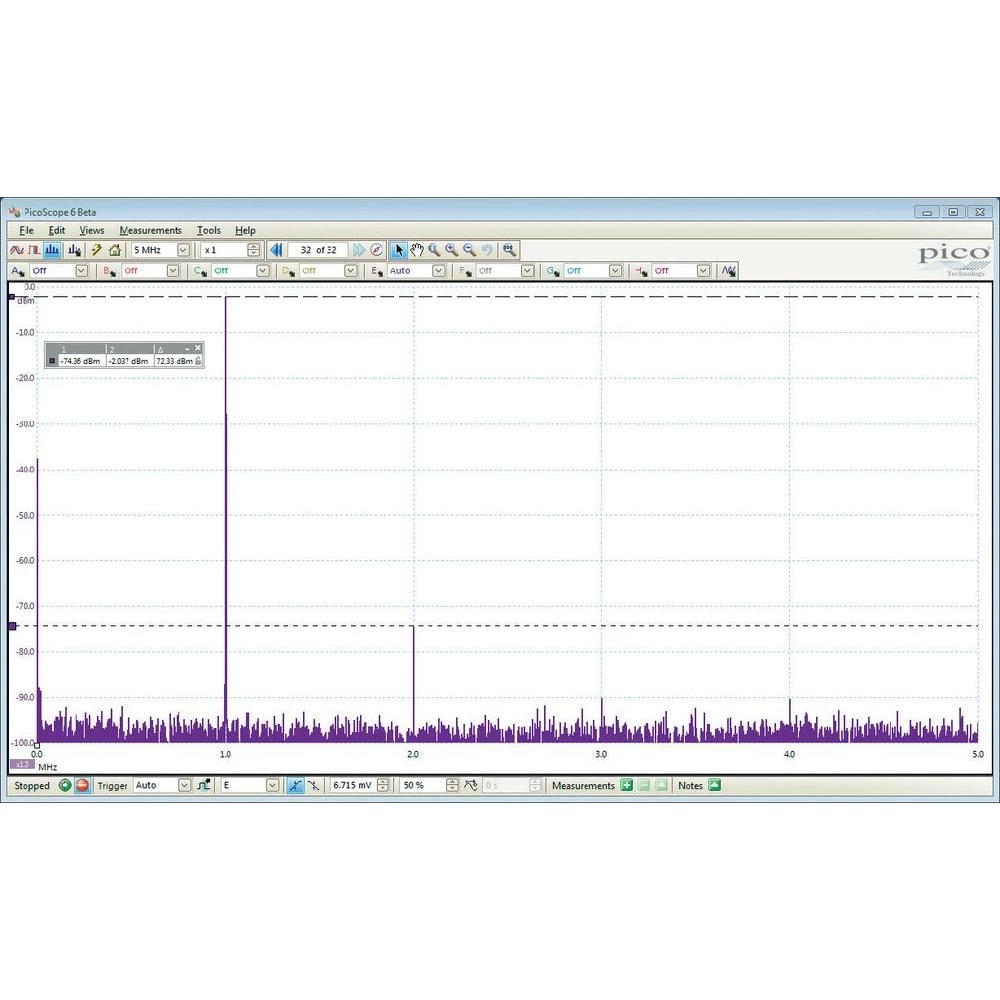Open channel A options button
The image size is (1000, 1000).
click(17, 271)
